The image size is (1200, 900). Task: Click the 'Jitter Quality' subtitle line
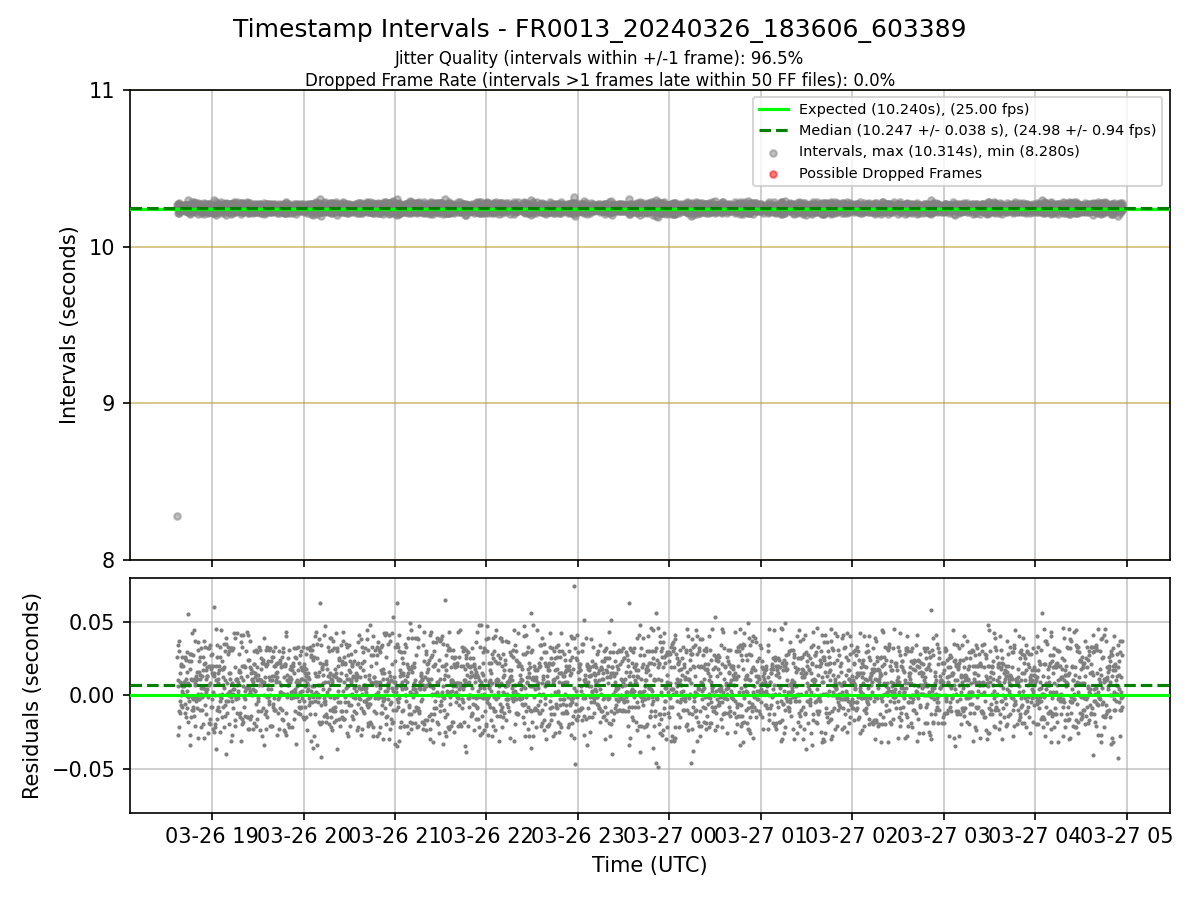coord(599,58)
